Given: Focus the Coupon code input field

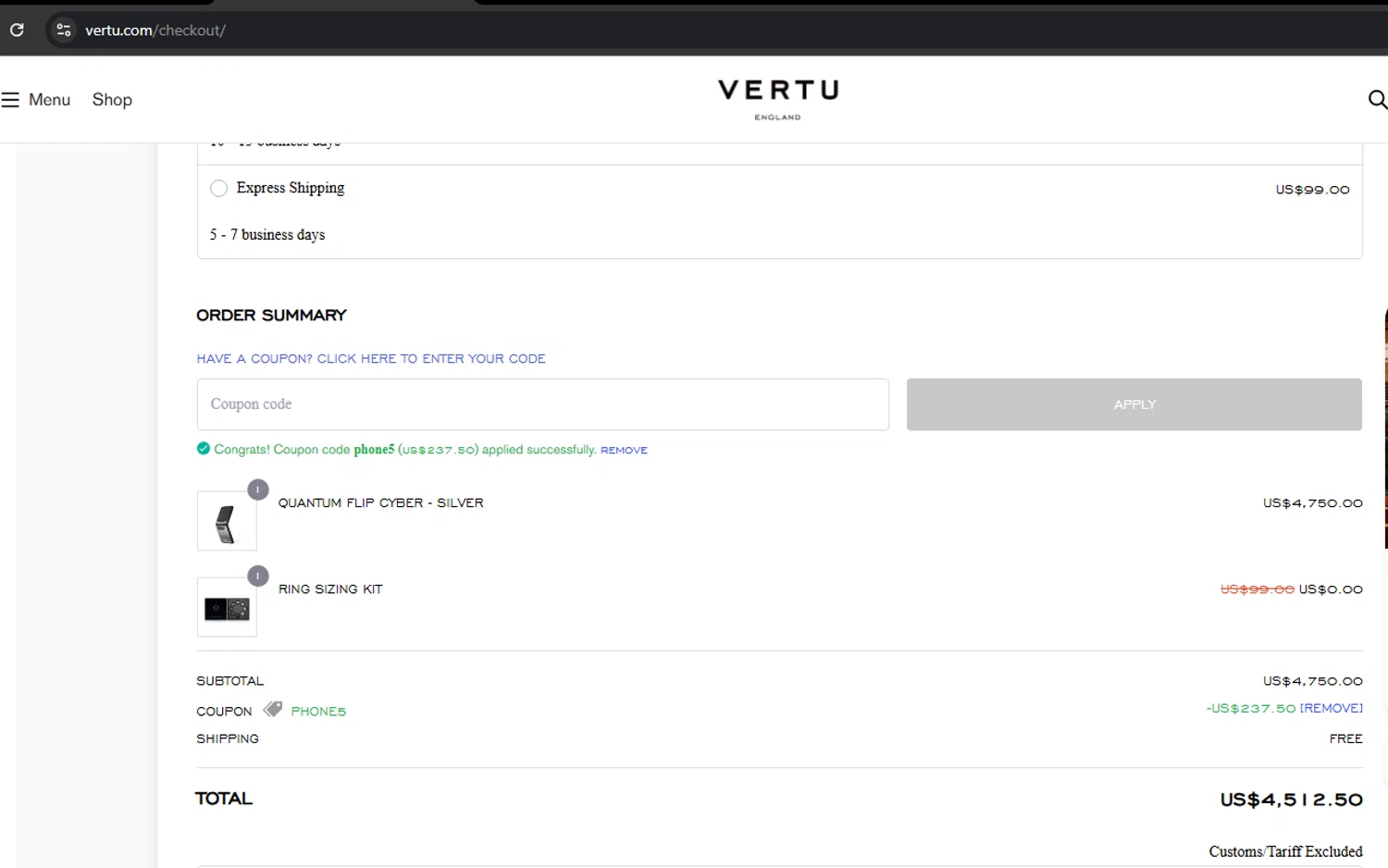Looking at the screenshot, I should [543, 404].
